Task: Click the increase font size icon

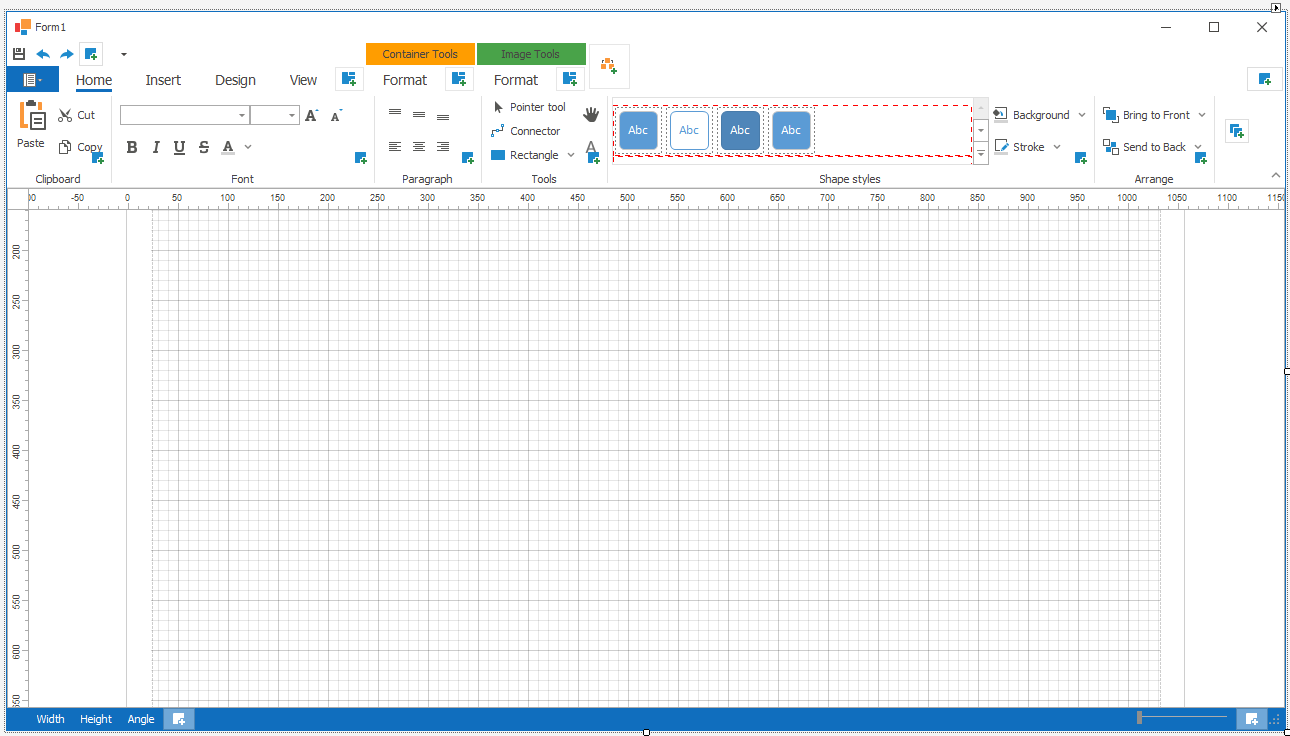Action: tap(312, 115)
